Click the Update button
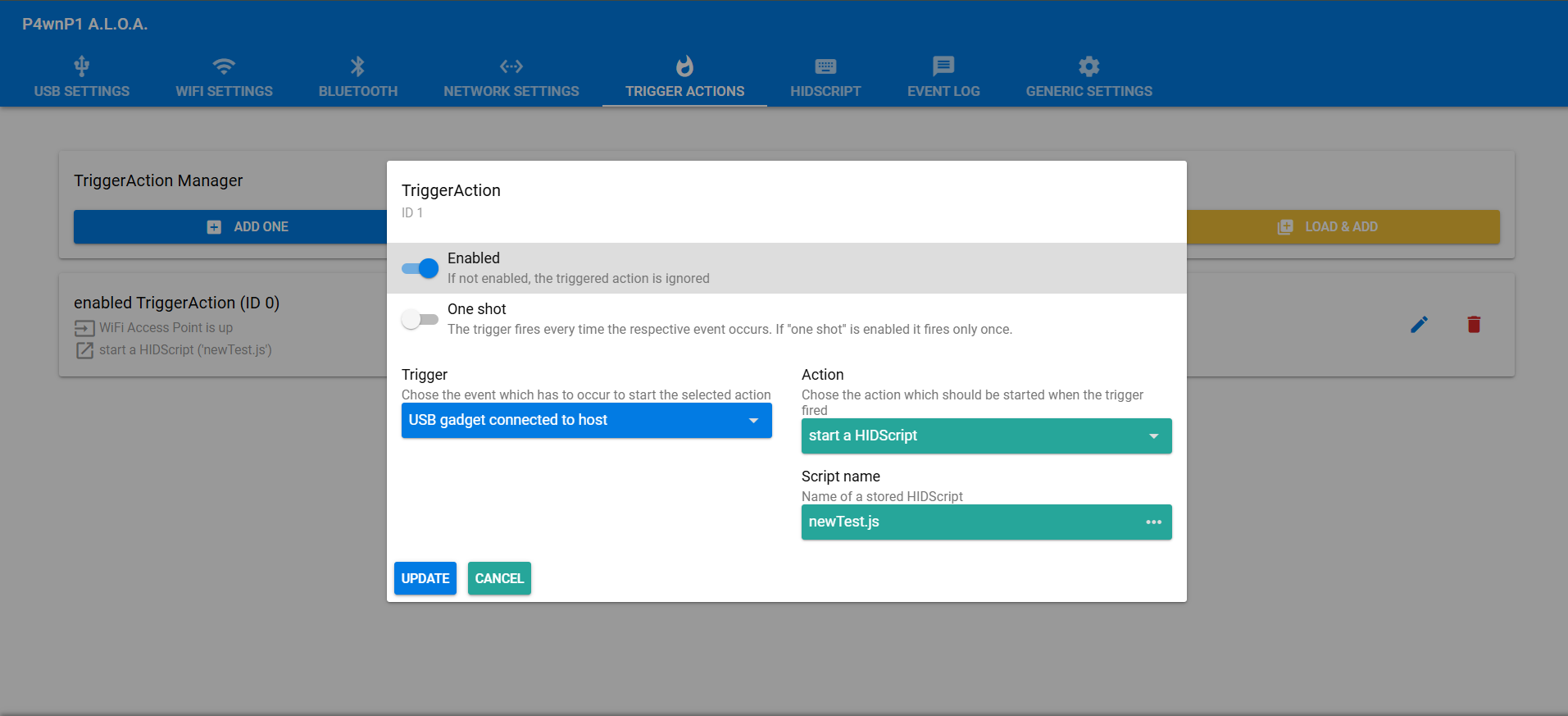 click(x=425, y=578)
